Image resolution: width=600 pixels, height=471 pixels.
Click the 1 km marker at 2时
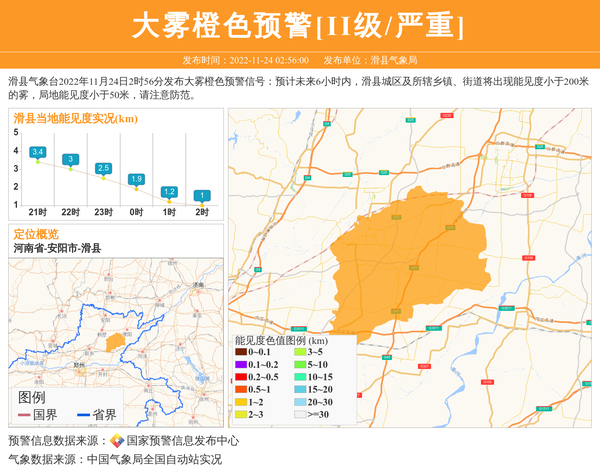coord(202,196)
